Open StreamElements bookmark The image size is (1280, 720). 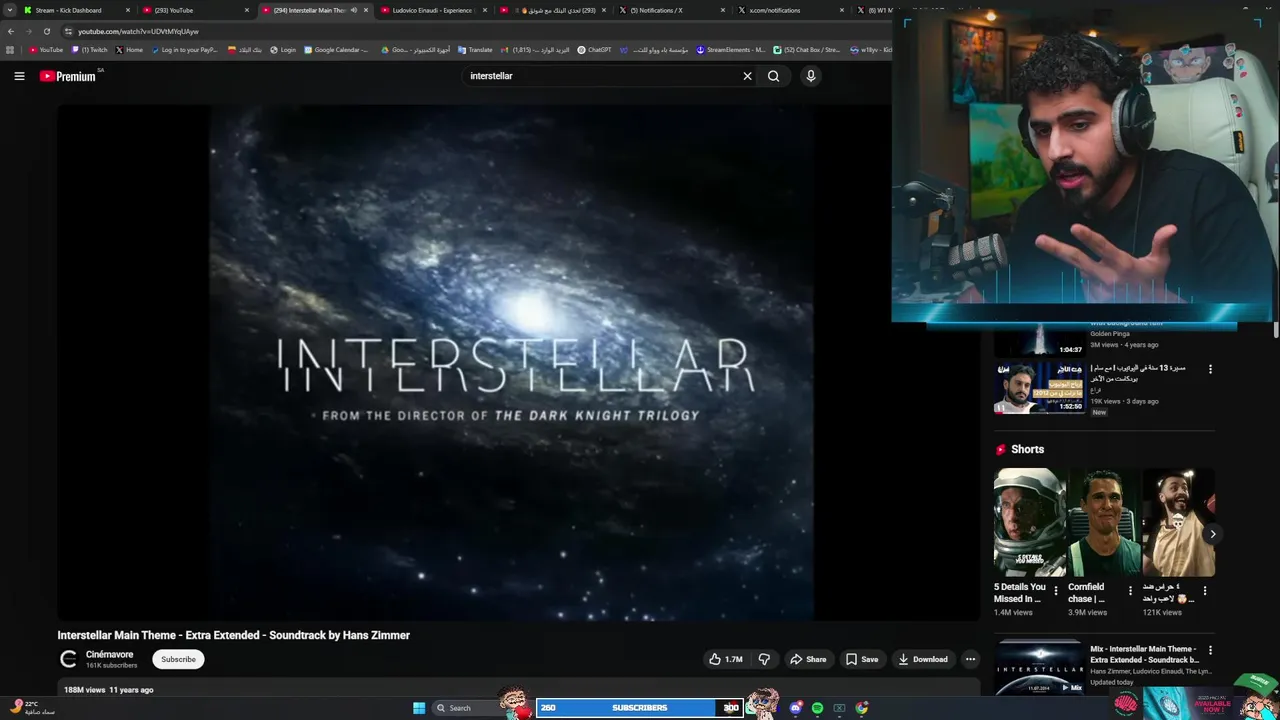(x=731, y=49)
